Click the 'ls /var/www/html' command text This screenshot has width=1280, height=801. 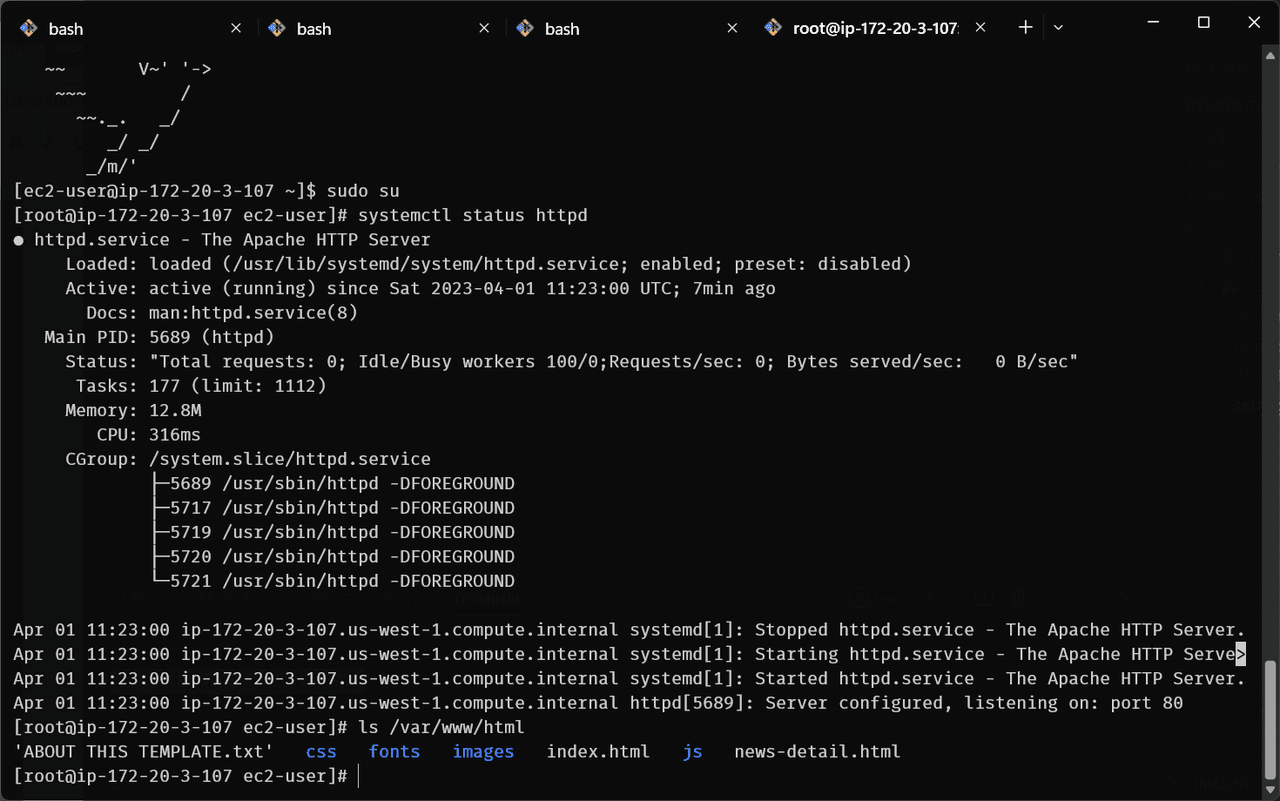(441, 727)
